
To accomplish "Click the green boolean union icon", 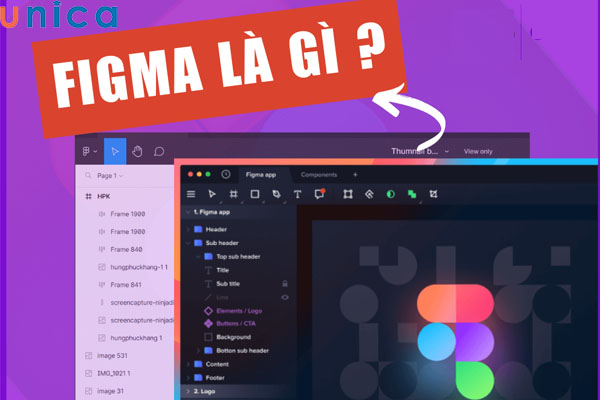I will 412,194.
